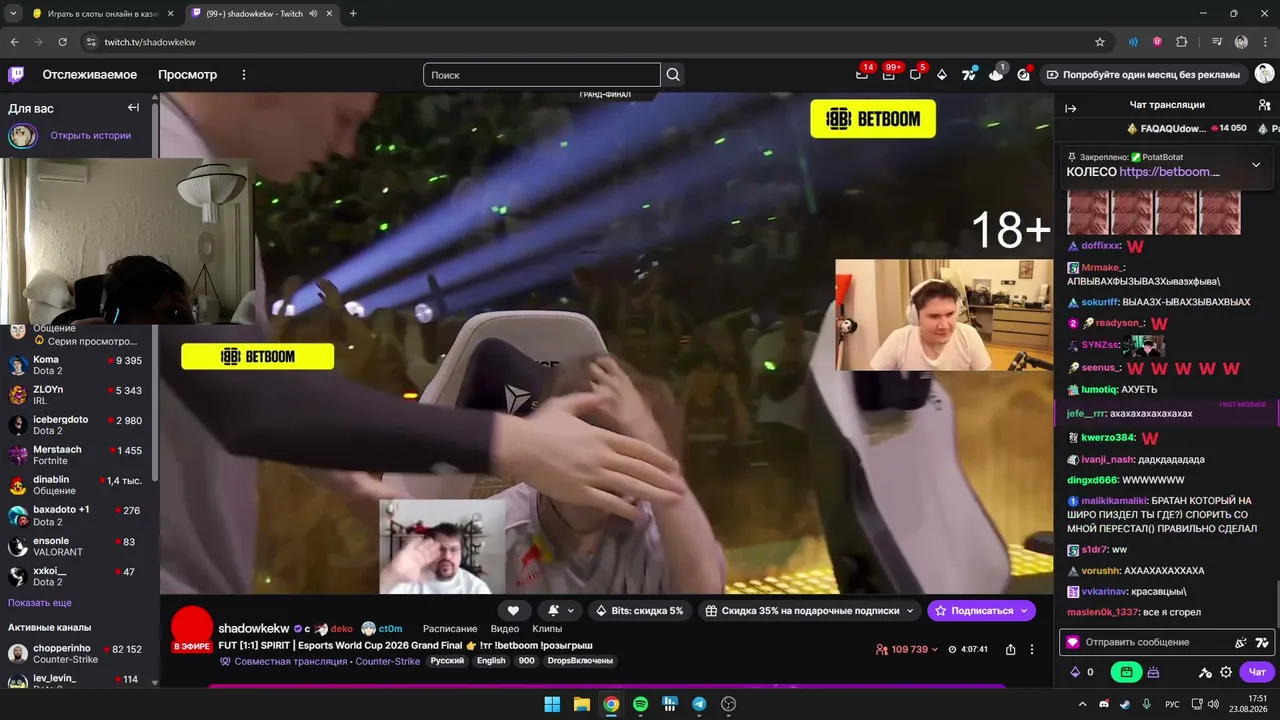Viewport: 1280px width, 720px height.
Task: Open the Клипы channel tab
Action: click(547, 629)
